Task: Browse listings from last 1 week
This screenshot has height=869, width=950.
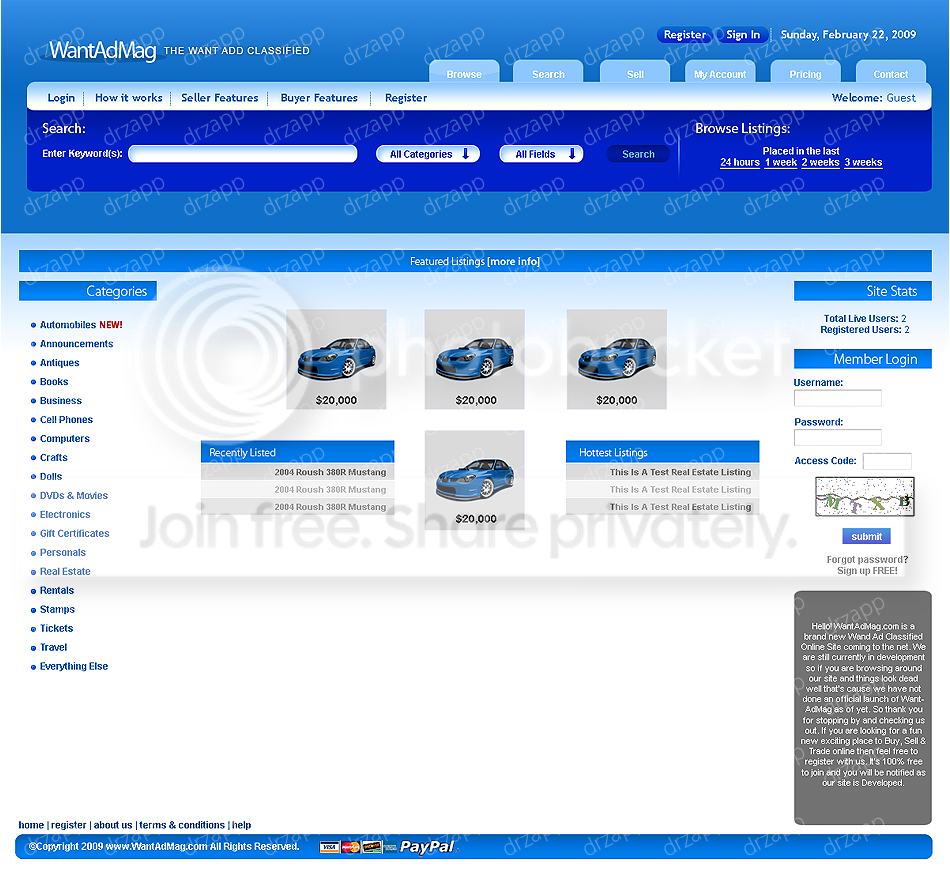Action: tap(781, 162)
